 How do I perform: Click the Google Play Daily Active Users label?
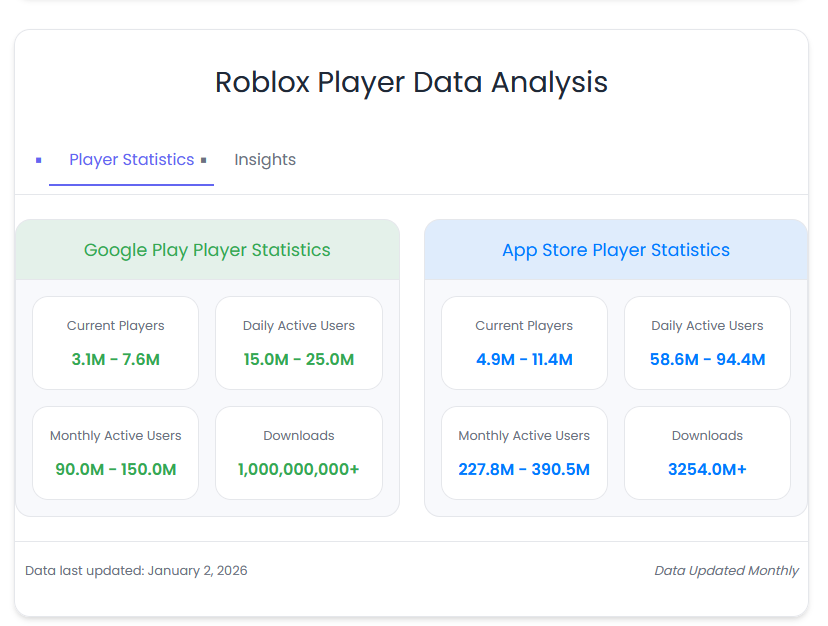tap(299, 325)
